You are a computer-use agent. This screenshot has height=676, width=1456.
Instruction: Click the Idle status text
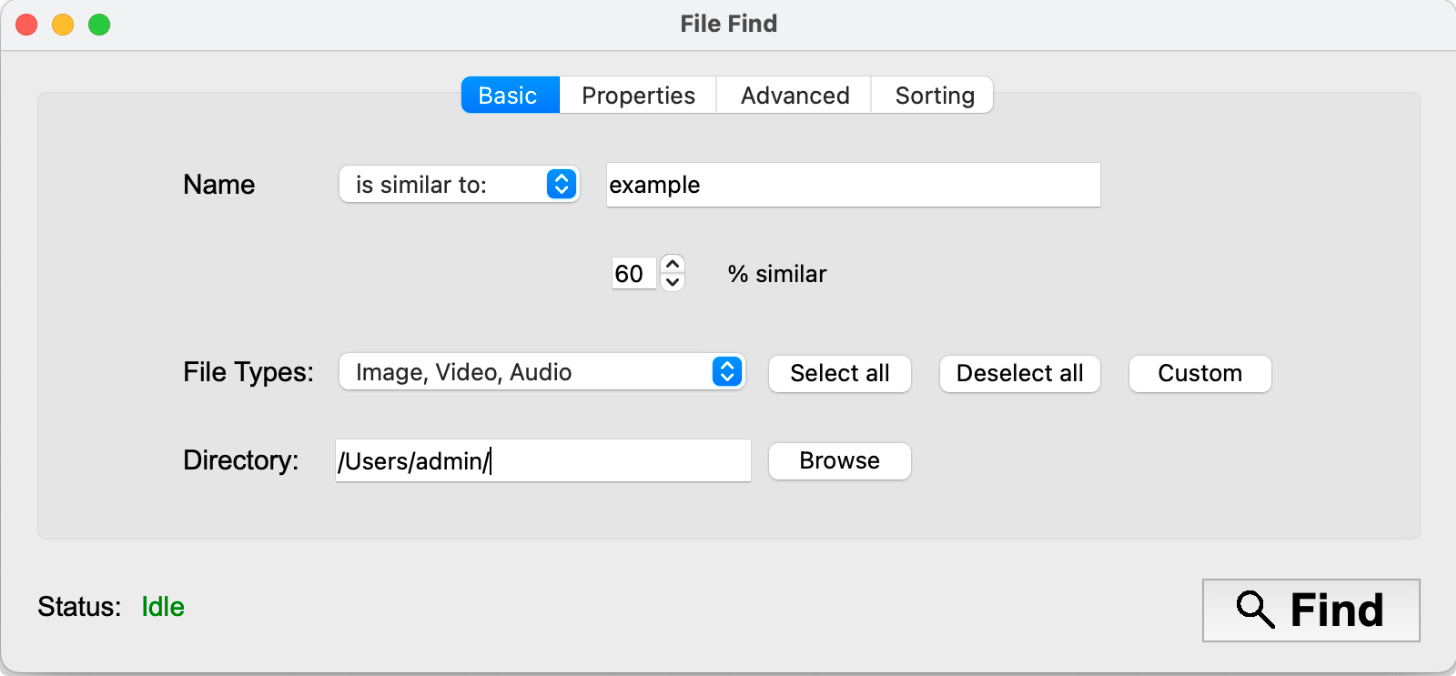click(163, 607)
